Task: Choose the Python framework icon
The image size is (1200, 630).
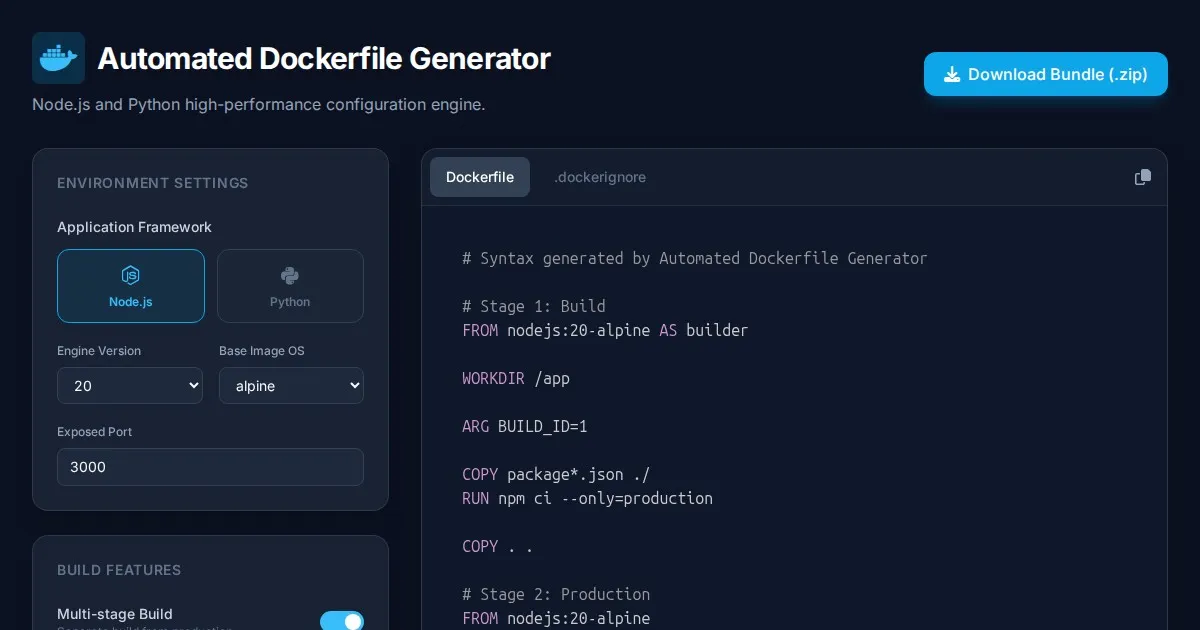Action: [x=290, y=276]
